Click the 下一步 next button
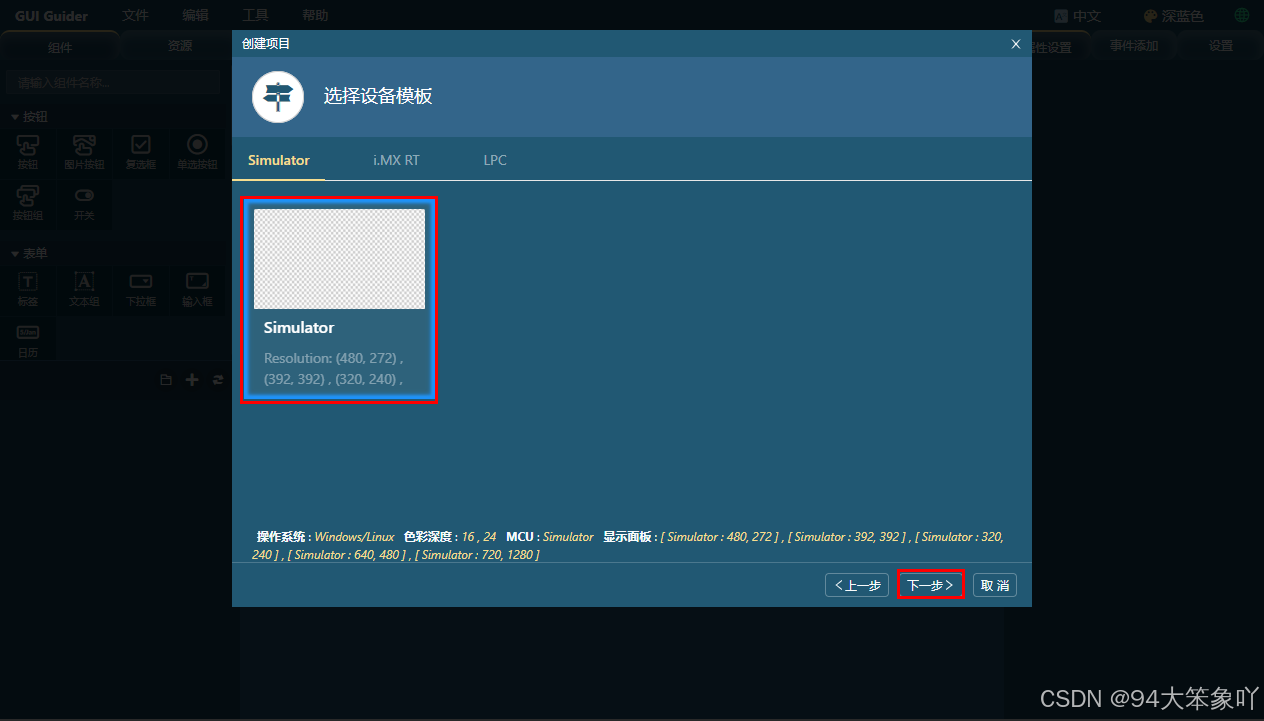 pyautogui.click(x=930, y=585)
